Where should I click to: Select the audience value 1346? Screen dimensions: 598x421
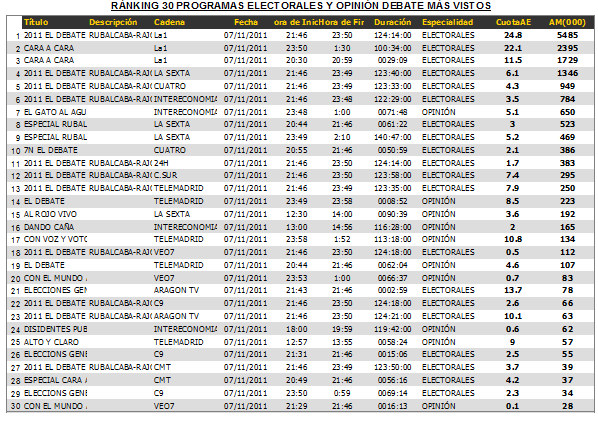pyautogui.click(x=567, y=73)
